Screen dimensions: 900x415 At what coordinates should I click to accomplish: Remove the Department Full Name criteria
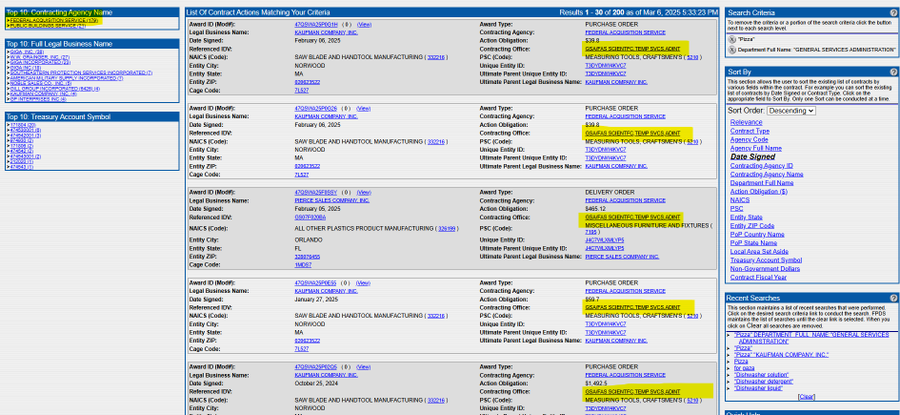(731, 50)
